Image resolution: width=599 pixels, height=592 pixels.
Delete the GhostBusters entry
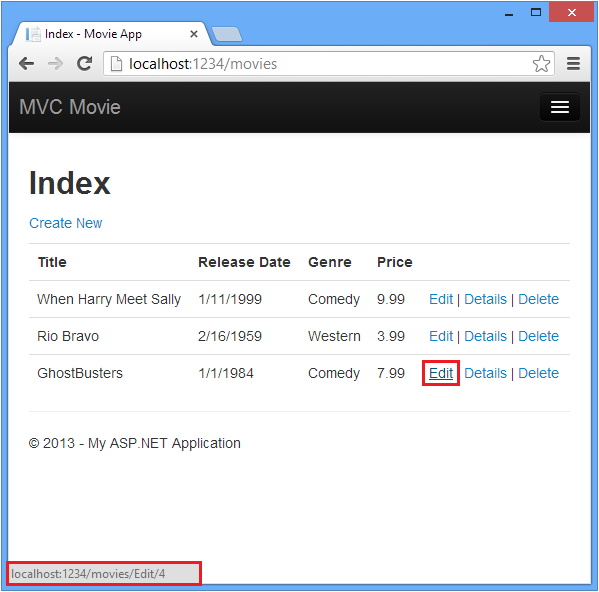tap(538, 373)
